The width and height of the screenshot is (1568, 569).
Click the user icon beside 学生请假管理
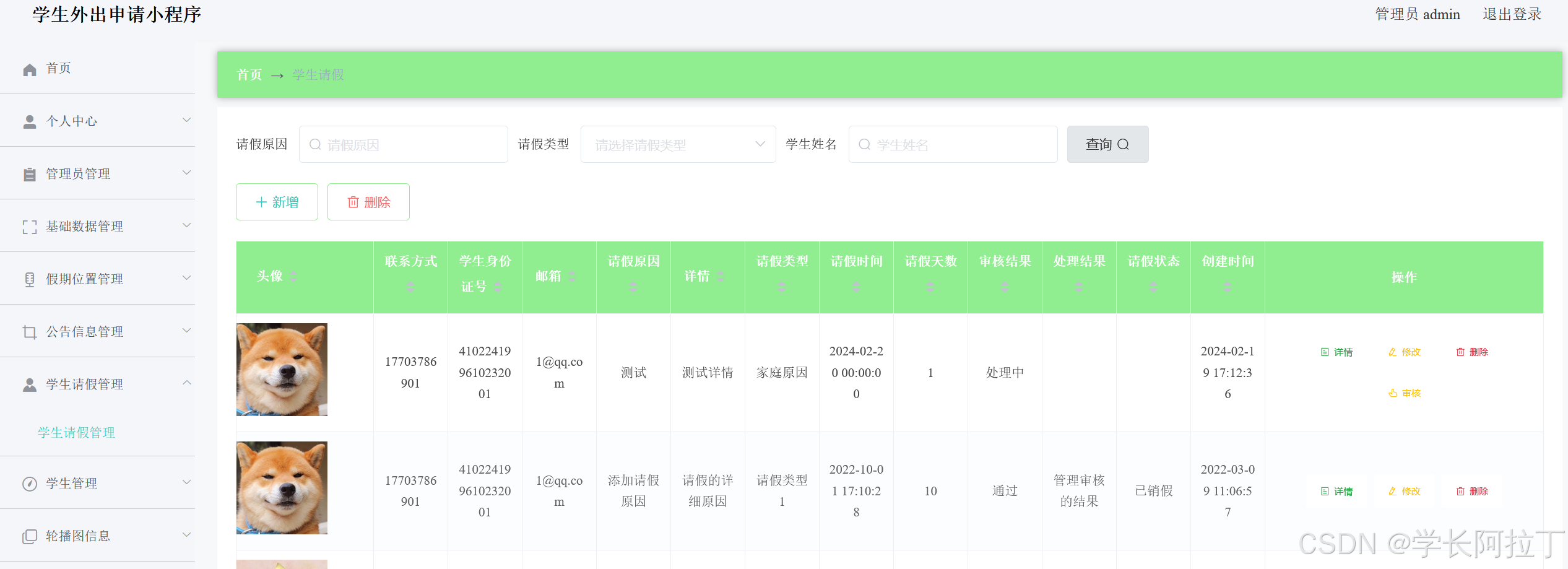click(30, 384)
